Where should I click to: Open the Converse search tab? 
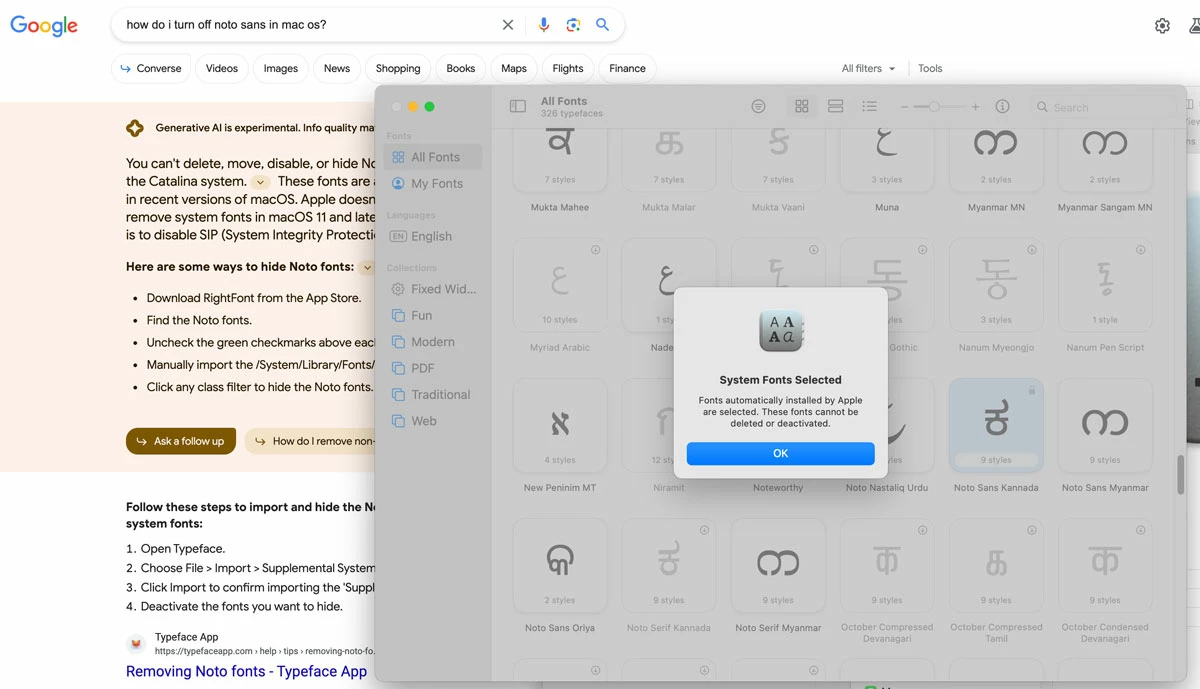pyautogui.click(x=151, y=68)
